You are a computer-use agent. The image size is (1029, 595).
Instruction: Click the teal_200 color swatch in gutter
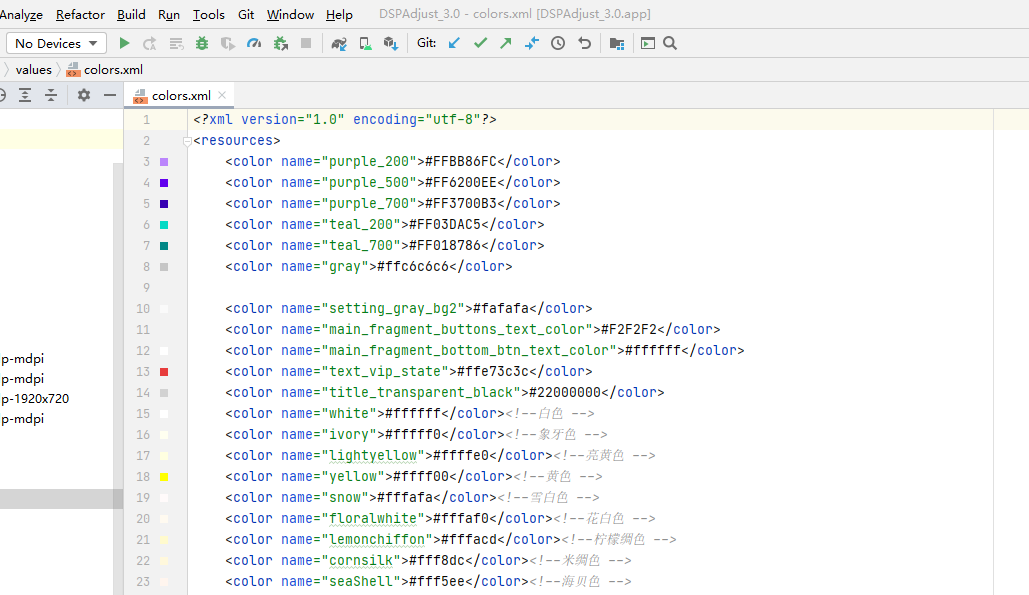(x=163, y=224)
